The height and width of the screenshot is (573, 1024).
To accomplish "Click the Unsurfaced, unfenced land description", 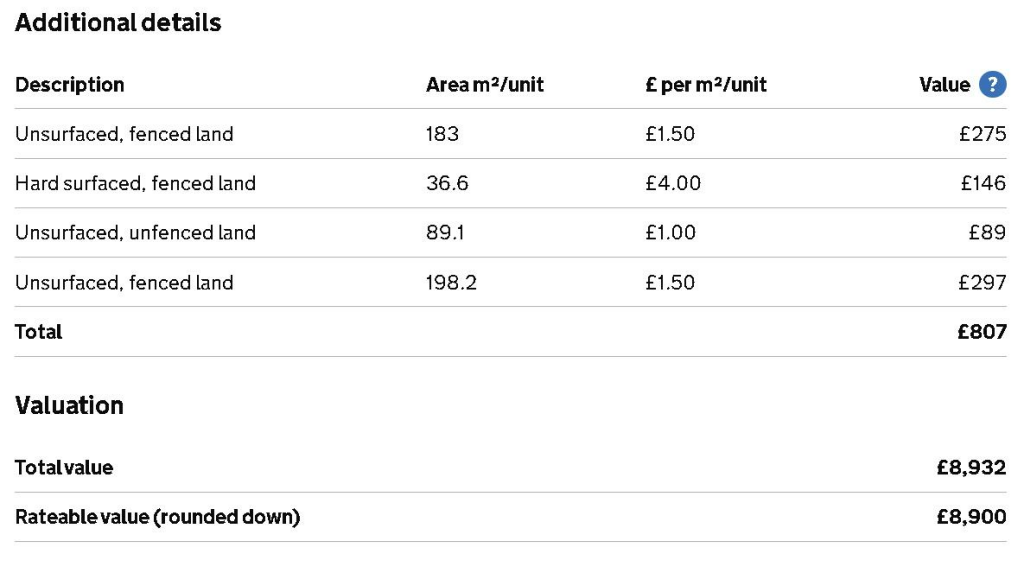I will [x=135, y=233].
